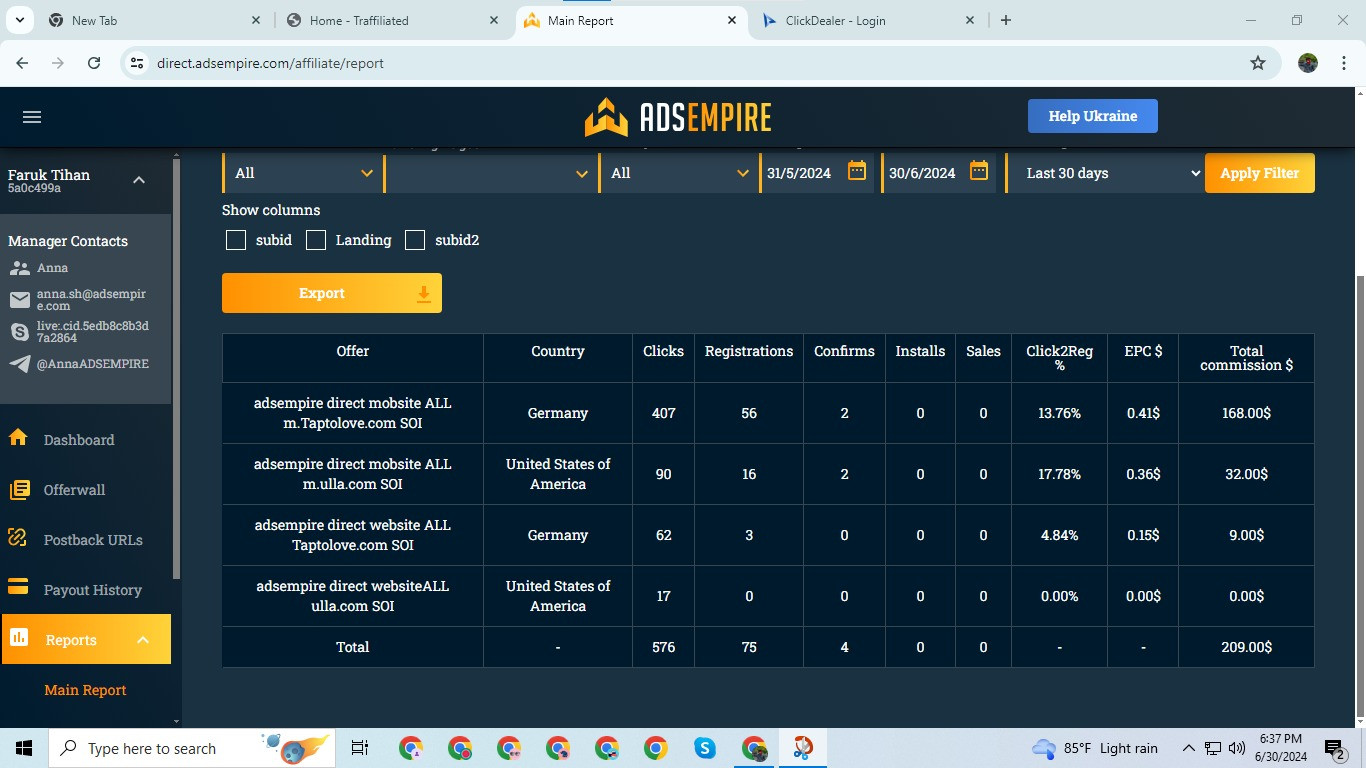The height and width of the screenshot is (768, 1366).
Task: Enable the subid2 column checkbox
Action: 415,240
